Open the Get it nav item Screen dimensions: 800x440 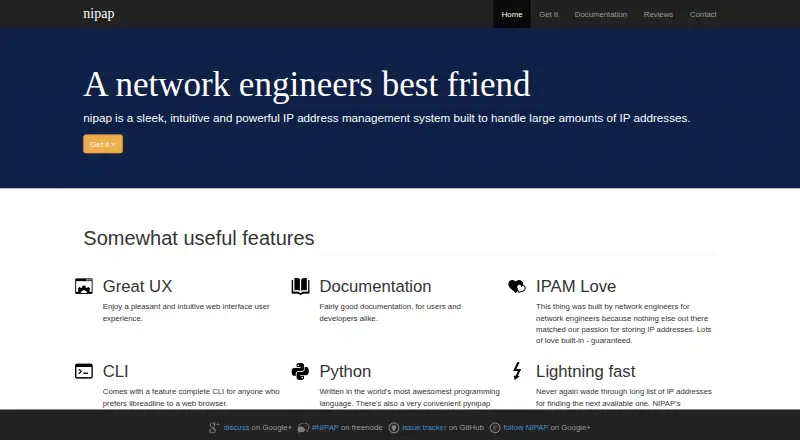coord(548,14)
